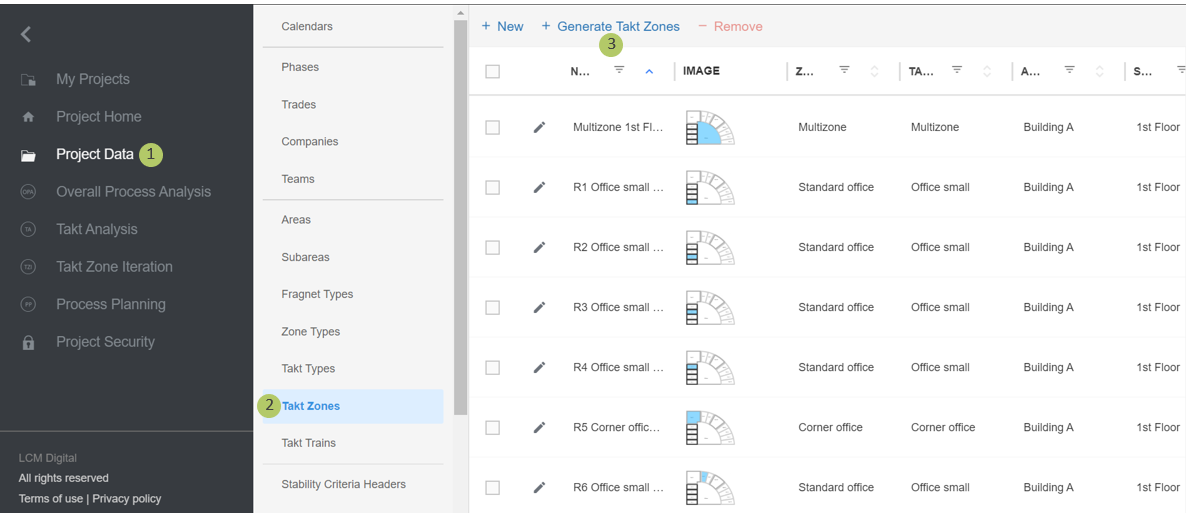The height and width of the screenshot is (513, 1192).
Task: Select Zone Types from the data list
Action: click(310, 331)
